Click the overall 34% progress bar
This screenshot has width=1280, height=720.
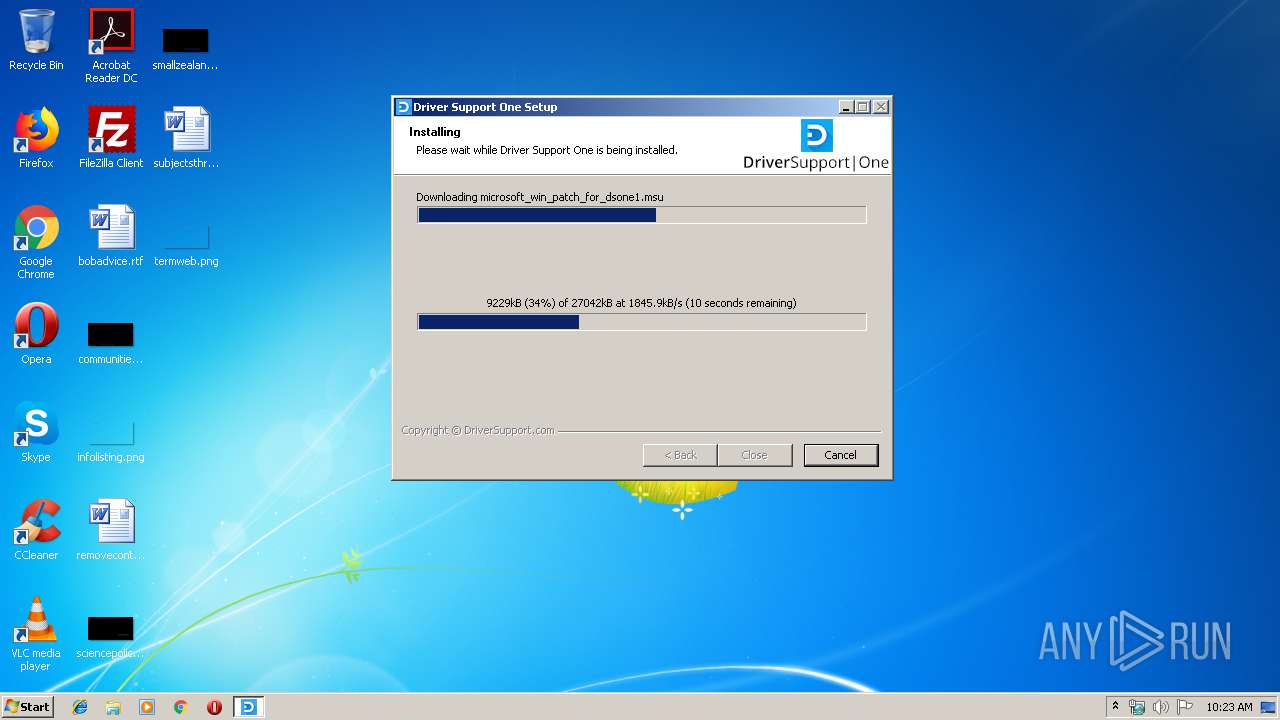(642, 322)
